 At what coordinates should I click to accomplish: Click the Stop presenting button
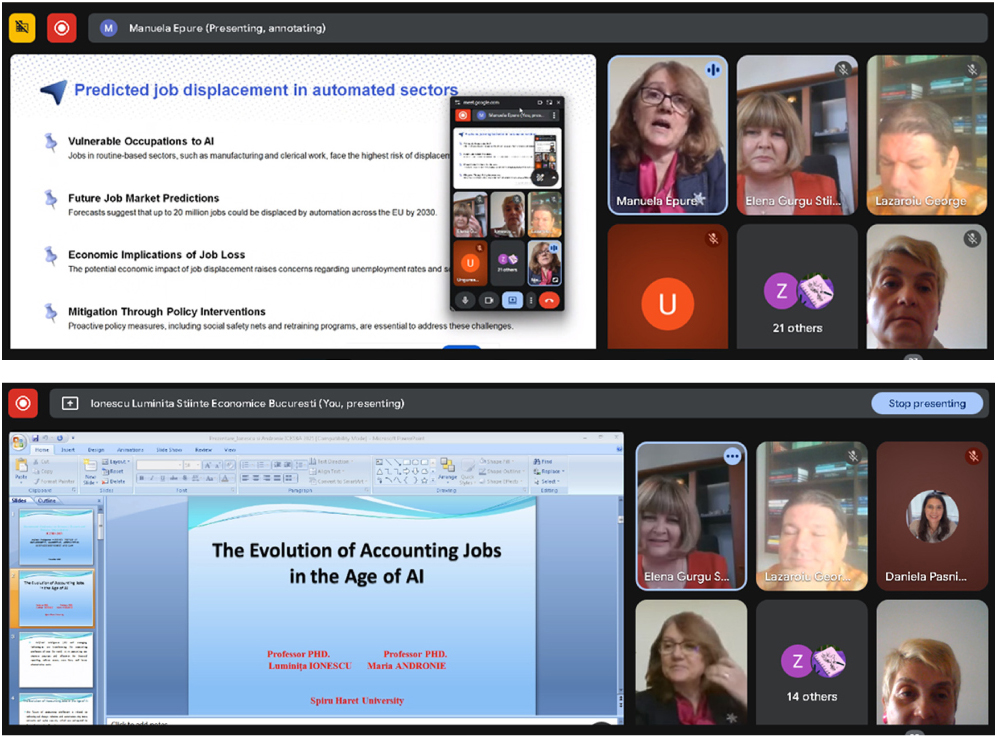click(x=927, y=403)
